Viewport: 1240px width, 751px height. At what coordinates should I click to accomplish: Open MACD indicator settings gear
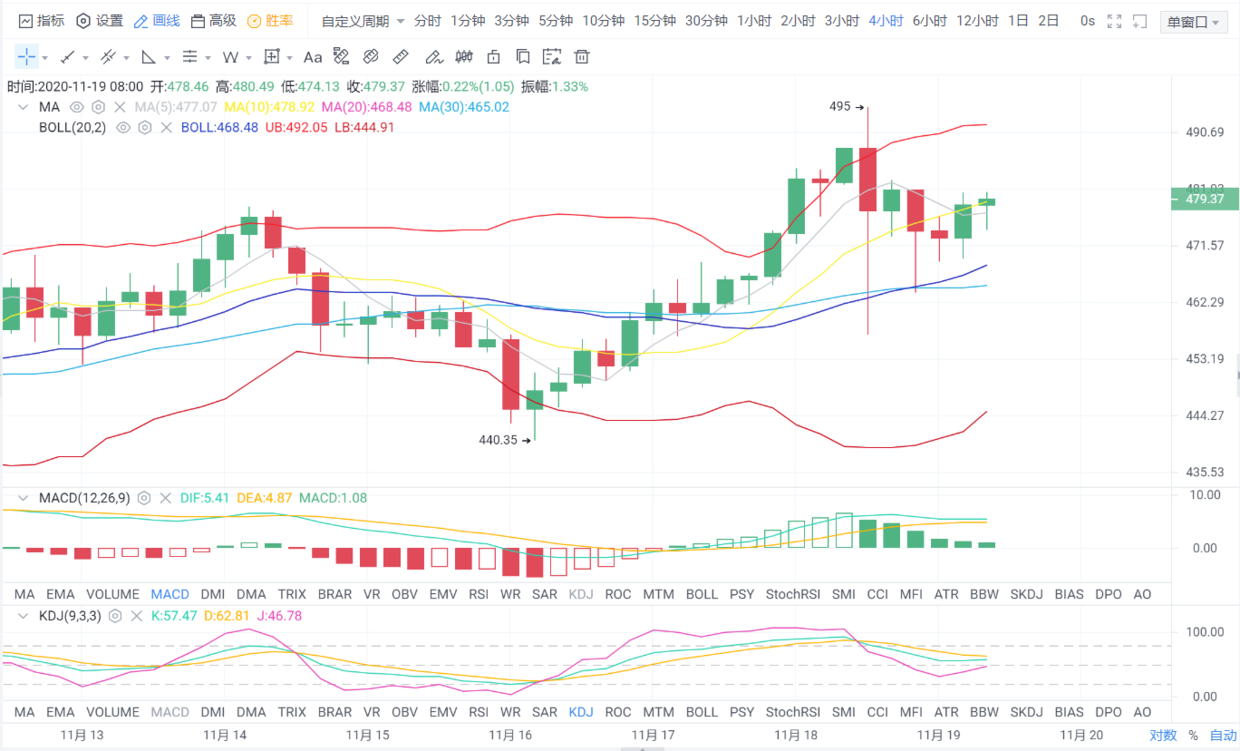(144, 498)
